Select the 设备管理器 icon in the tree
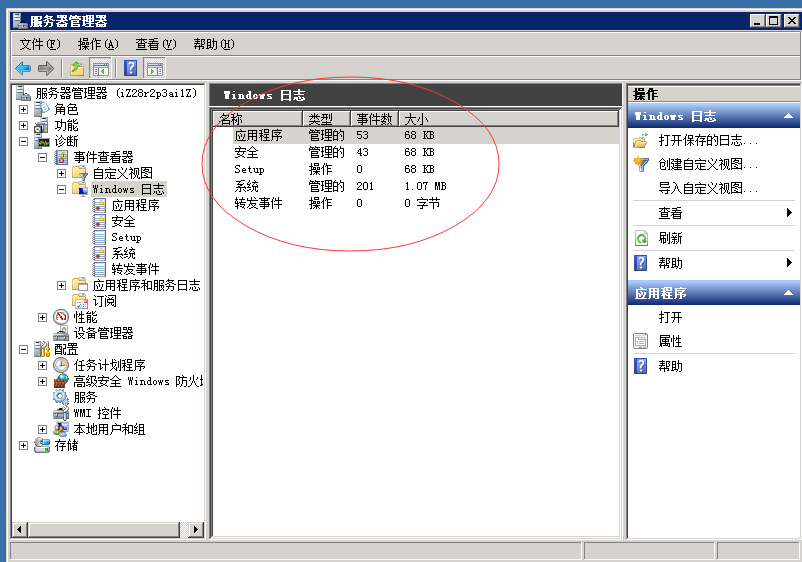Viewport: 802px width, 562px height. pos(61,333)
